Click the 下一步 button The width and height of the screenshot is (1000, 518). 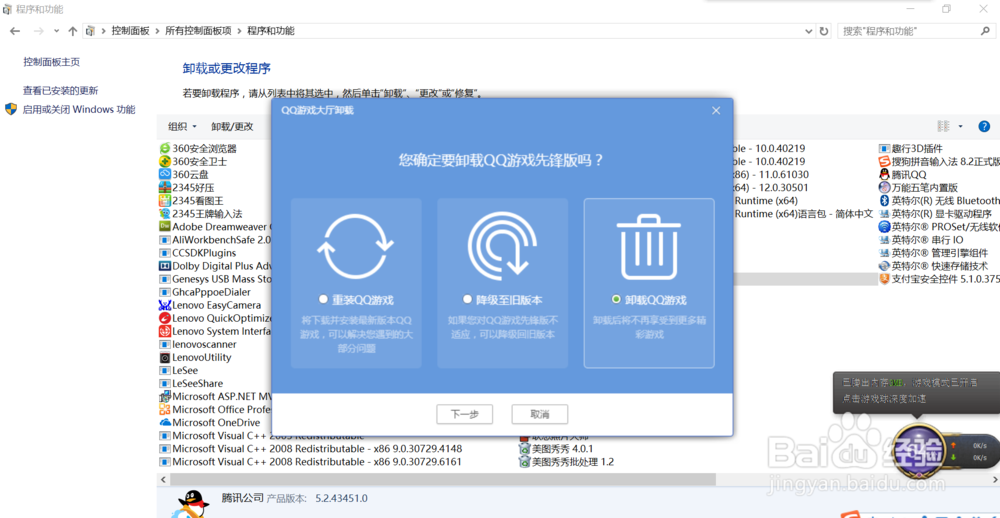point(464,414)
